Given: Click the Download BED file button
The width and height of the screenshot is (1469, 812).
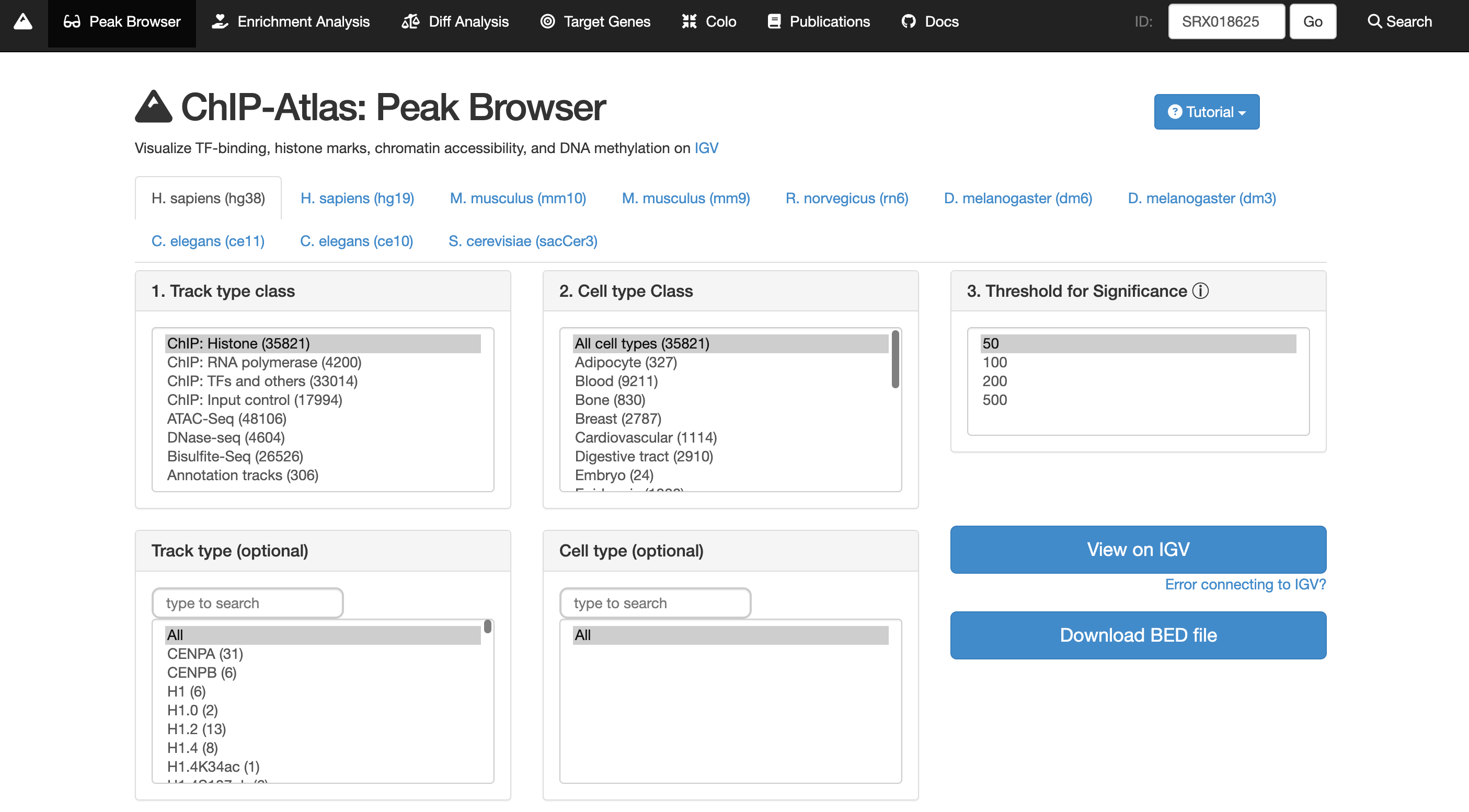Looking at the screenshot, I should coord(1138,635).
